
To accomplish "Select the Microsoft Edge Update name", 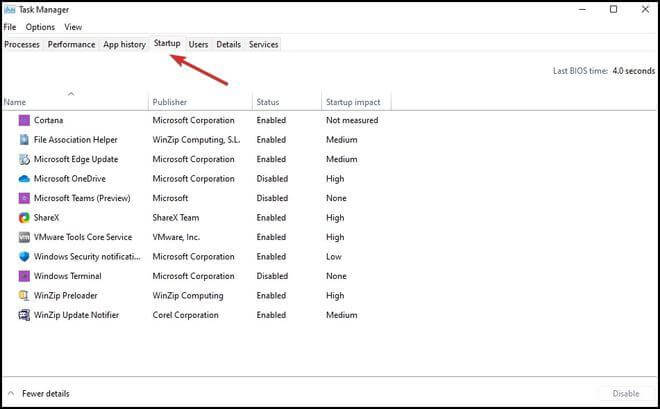I will [76, 159].
